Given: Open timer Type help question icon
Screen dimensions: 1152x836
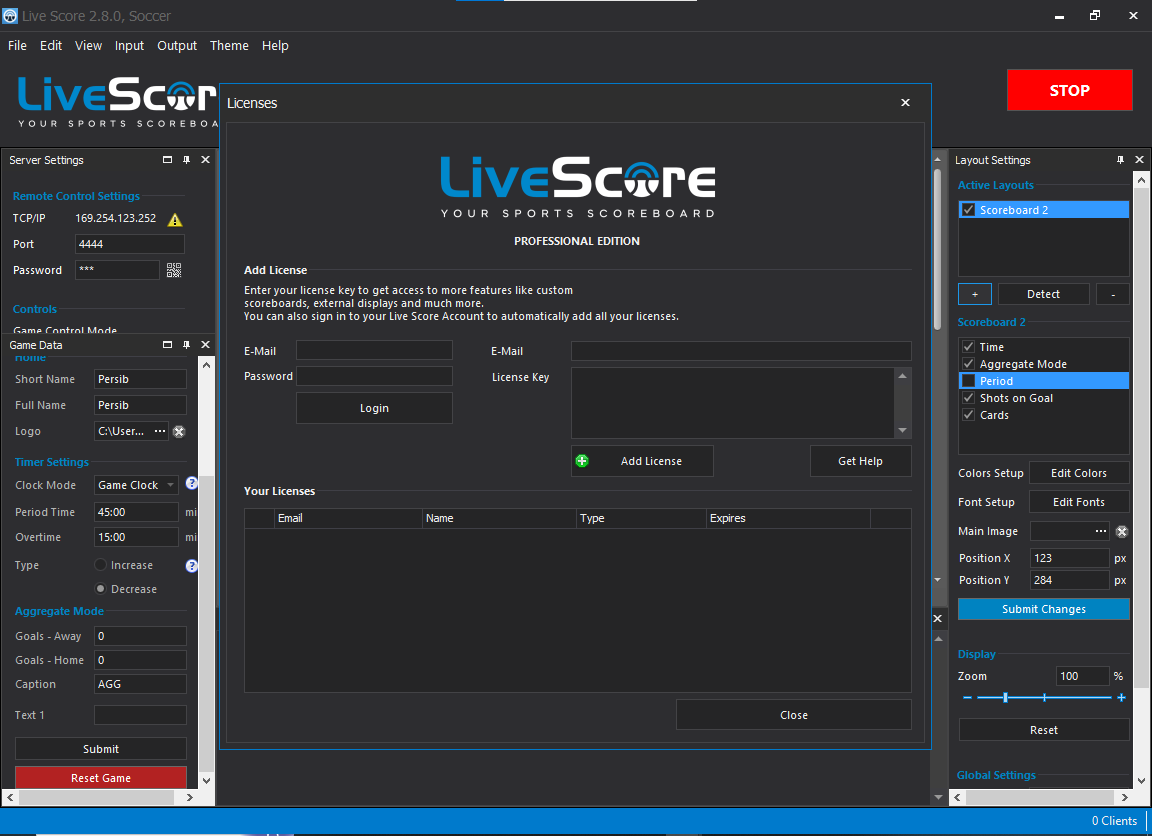Looking at the screenshot, I should tap(192, 566).
